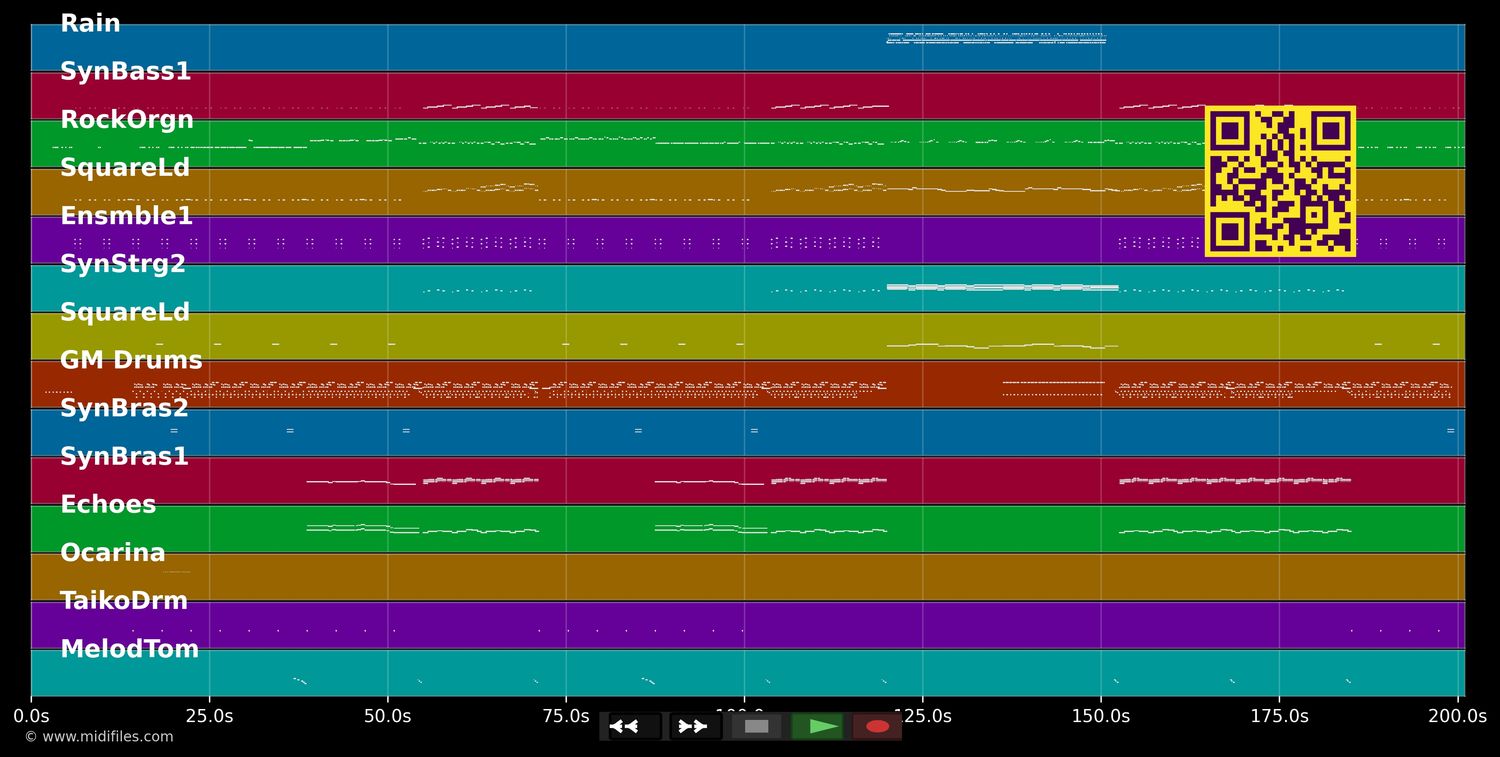Image resolution: width=1500 pixels, height=757 pixels.
Task: Select the Rain track label
Action: tap(90, 24)
